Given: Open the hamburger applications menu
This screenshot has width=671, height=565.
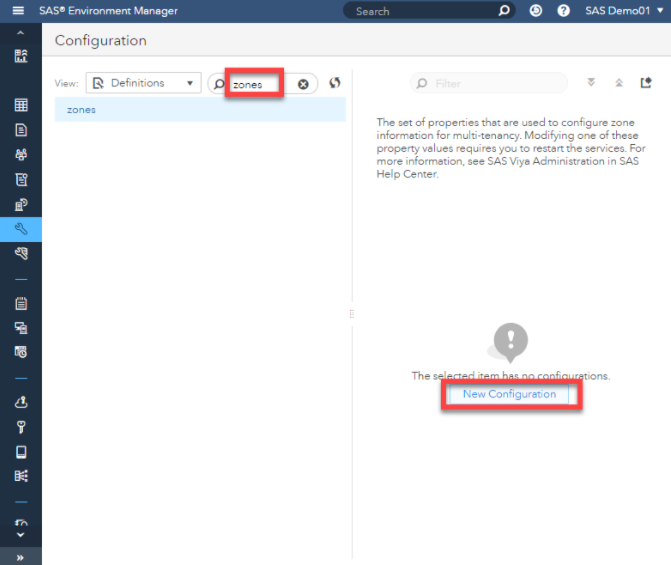Looking at the screenshot, I should coord(18,10).
